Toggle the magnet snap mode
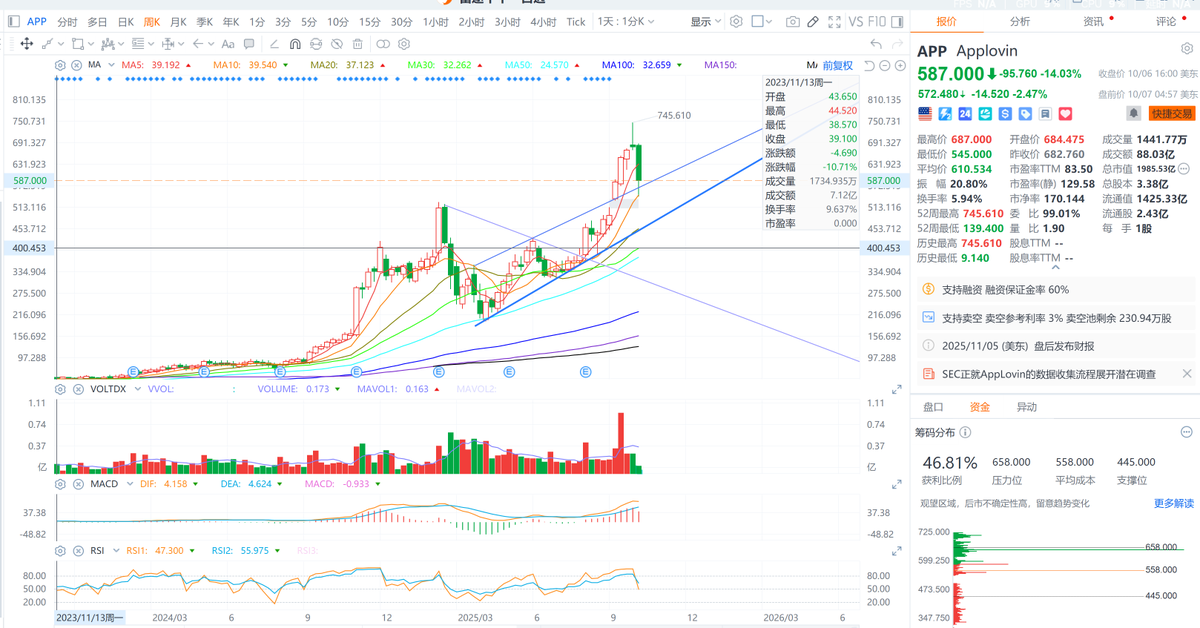Viewport: 1200px width, 628px height. point(295,44)
